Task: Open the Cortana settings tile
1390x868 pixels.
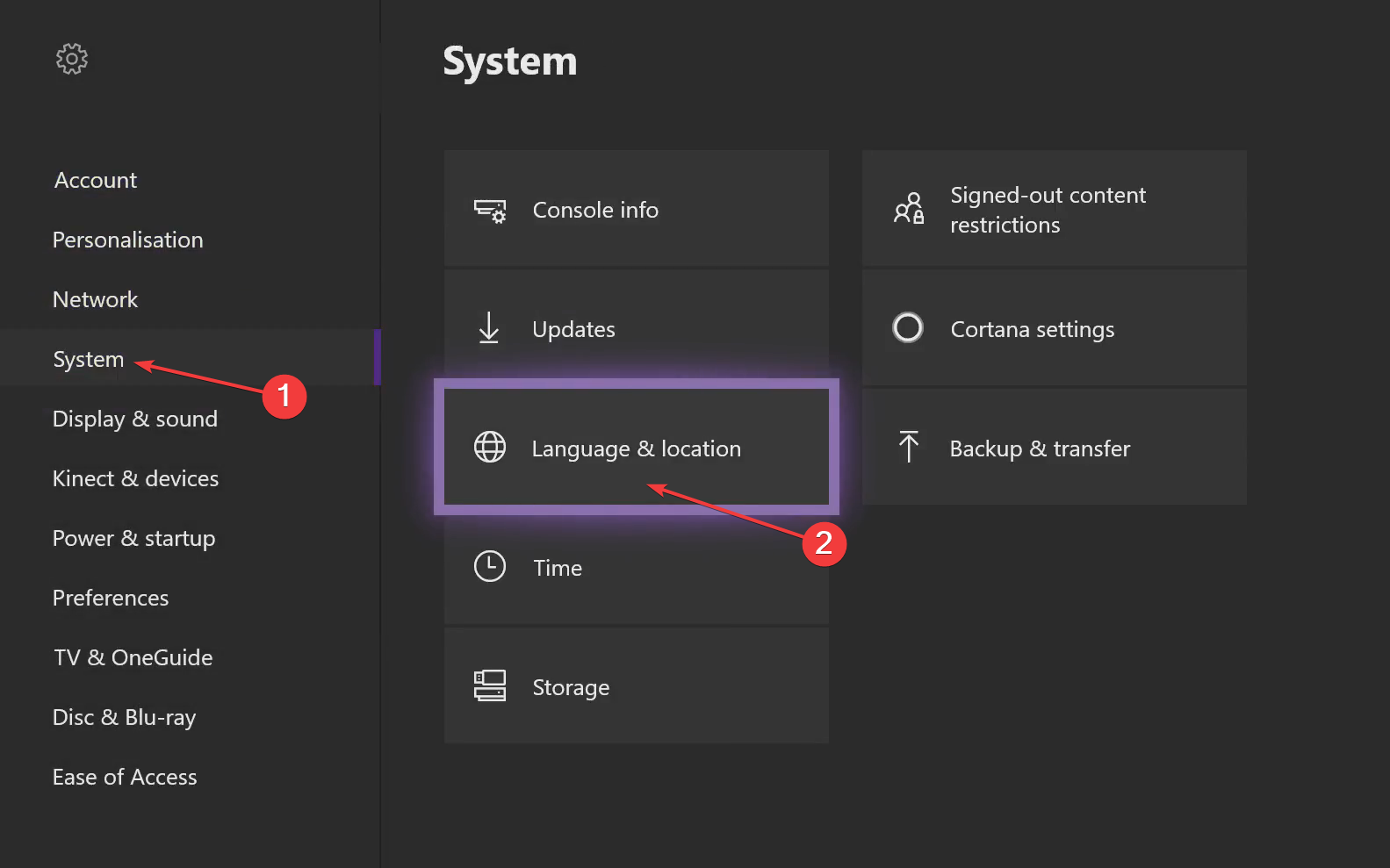Action: pyautogui.click(x=1054, y=328)
